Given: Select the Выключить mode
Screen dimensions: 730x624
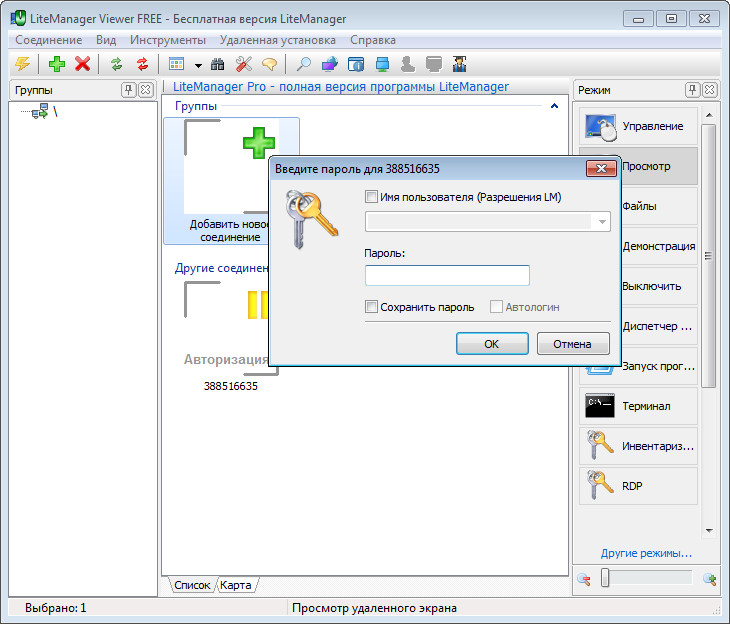Looking at the screenshot, I should 659,286.
